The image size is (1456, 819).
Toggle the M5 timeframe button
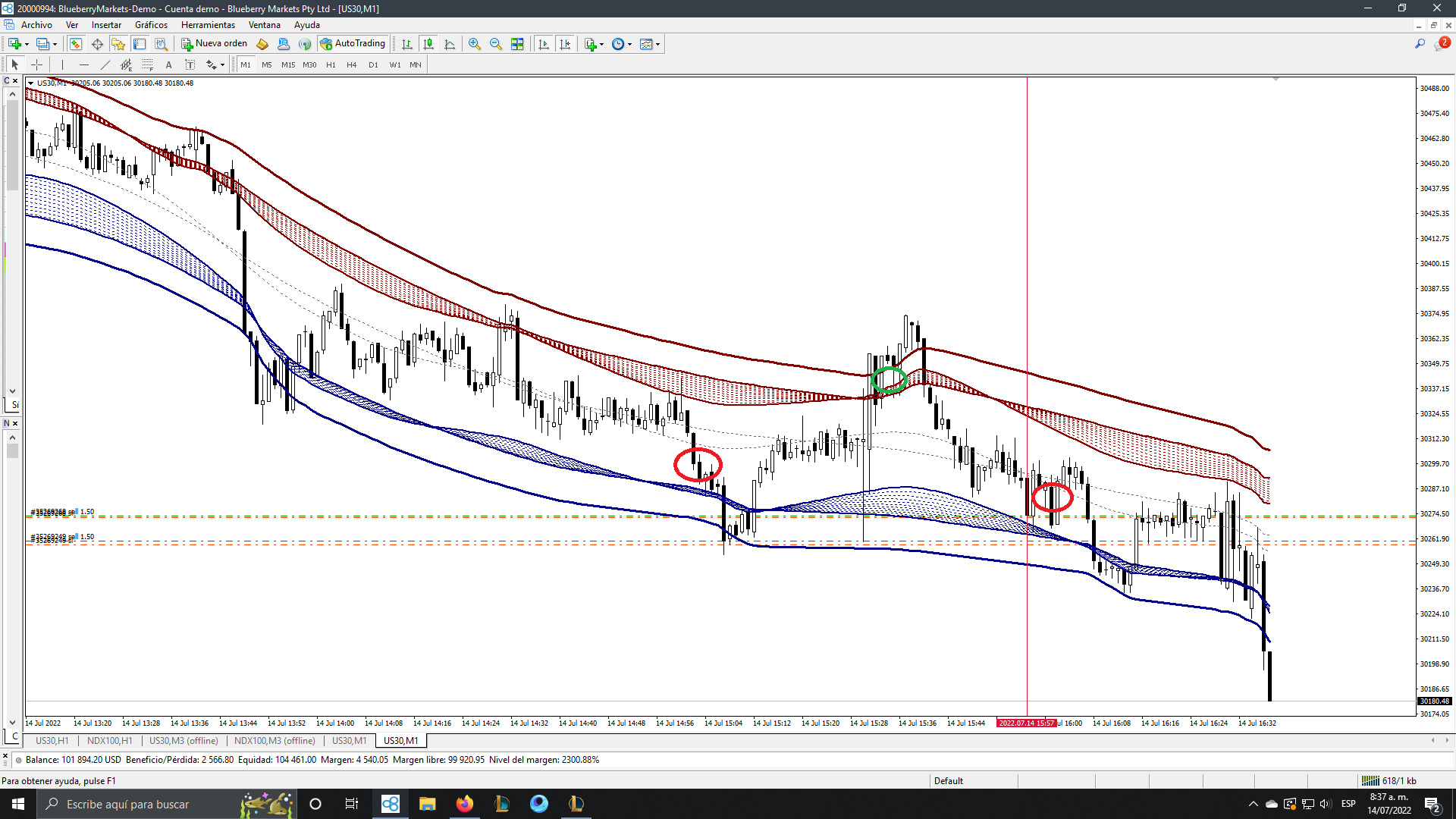267,65
